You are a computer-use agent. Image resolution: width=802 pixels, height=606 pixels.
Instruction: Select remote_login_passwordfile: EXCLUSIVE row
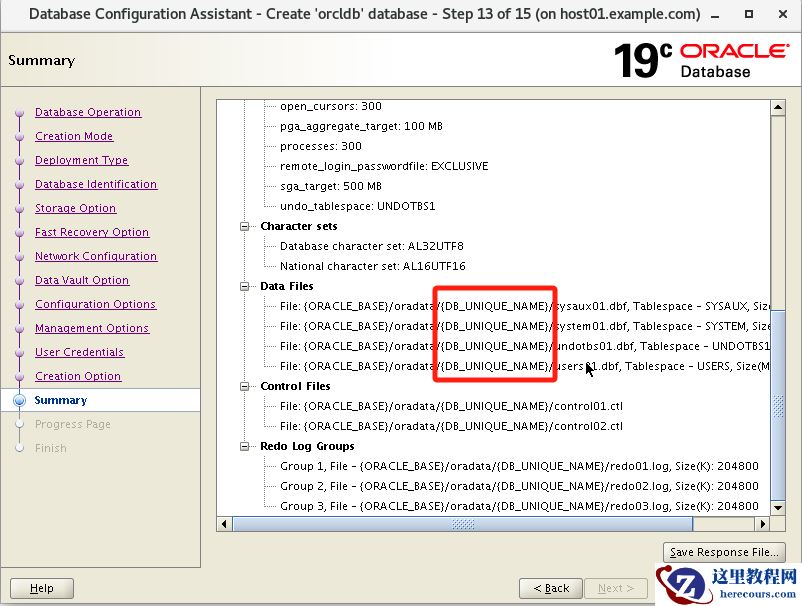[x=384, y=166]
